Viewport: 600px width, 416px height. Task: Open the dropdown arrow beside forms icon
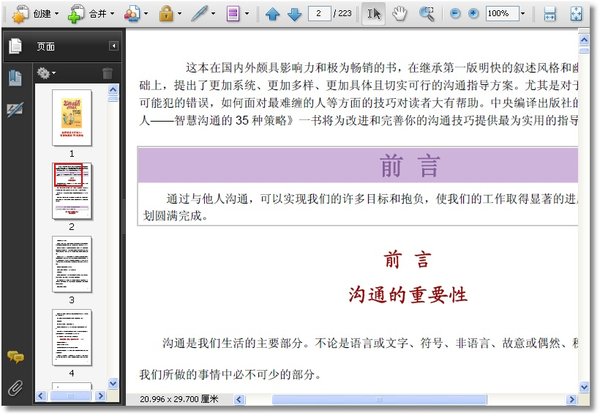[247, 14]
